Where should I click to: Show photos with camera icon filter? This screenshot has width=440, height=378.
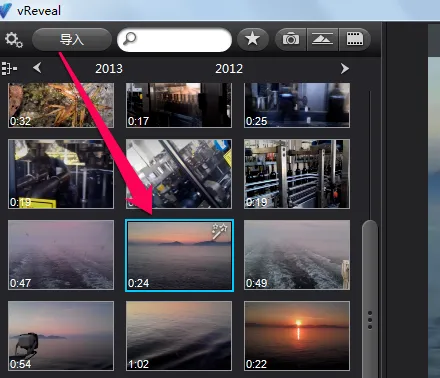pyautogui.click(x=291, y=39)
